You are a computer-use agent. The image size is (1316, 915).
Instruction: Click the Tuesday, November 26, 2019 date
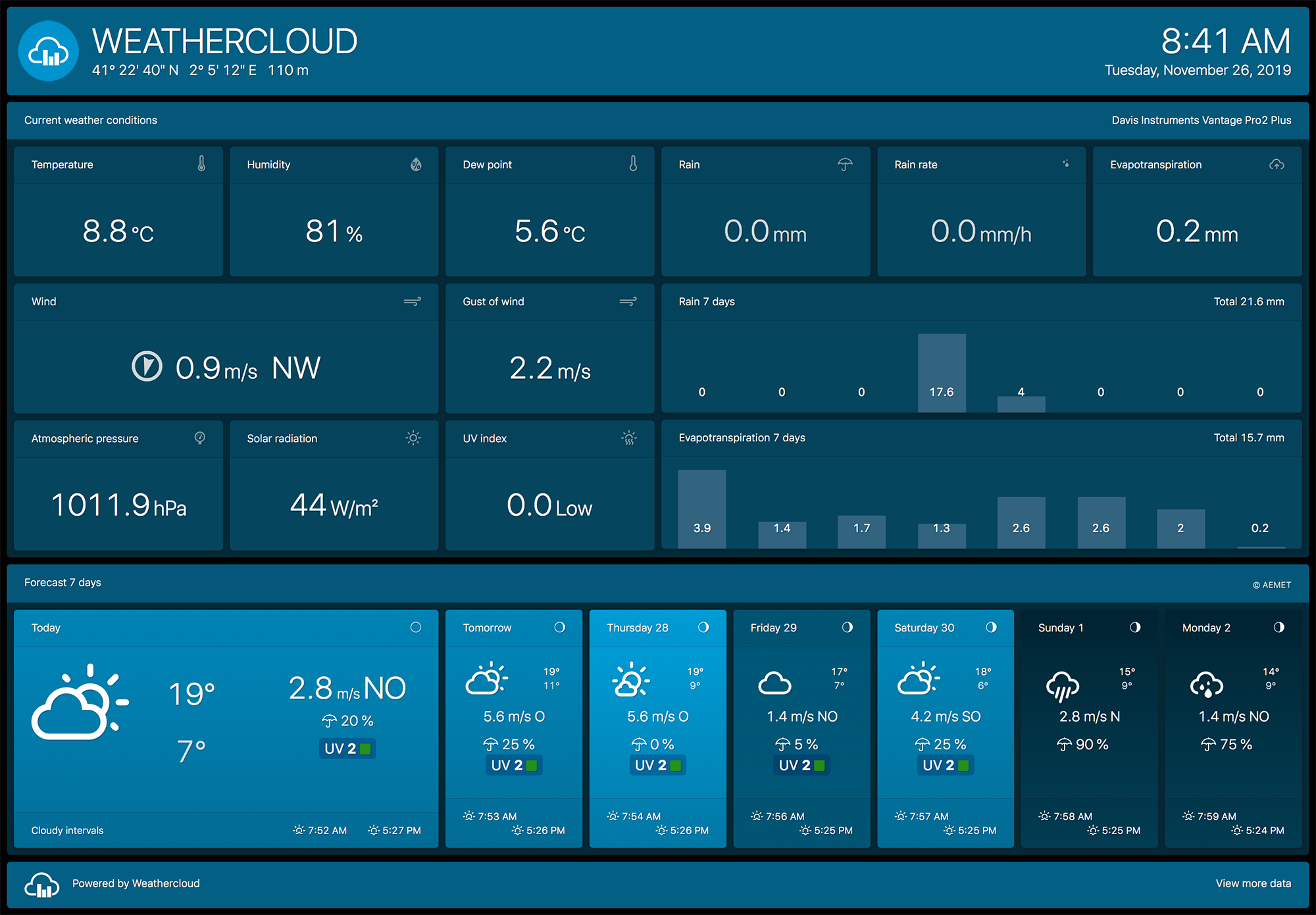(1198, 70)
